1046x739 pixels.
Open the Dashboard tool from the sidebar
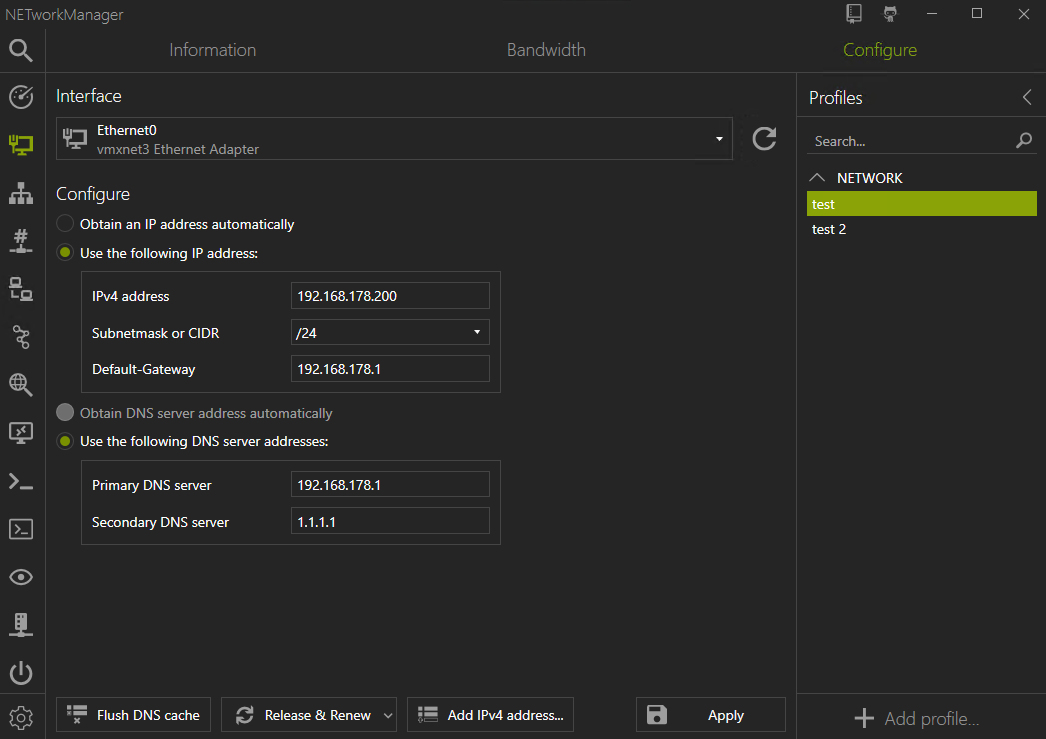pyautogui.click(x=21, y=97)
